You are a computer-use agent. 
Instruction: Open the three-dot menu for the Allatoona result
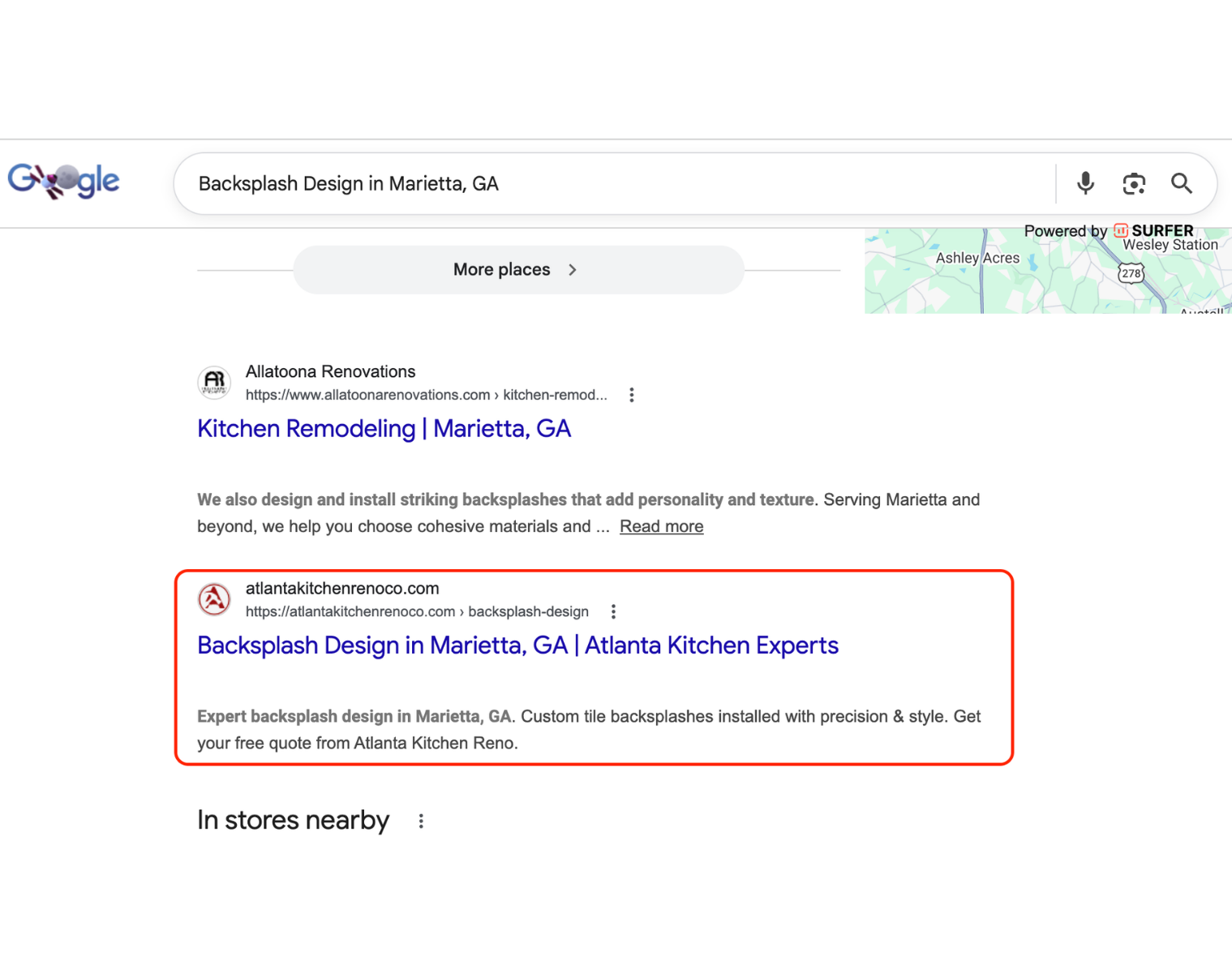(x=632, y=395)
